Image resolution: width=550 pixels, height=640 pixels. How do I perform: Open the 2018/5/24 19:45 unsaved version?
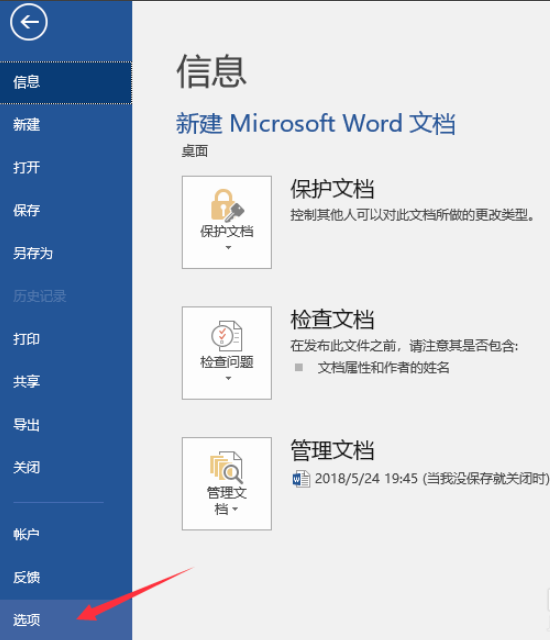(421, 478)
